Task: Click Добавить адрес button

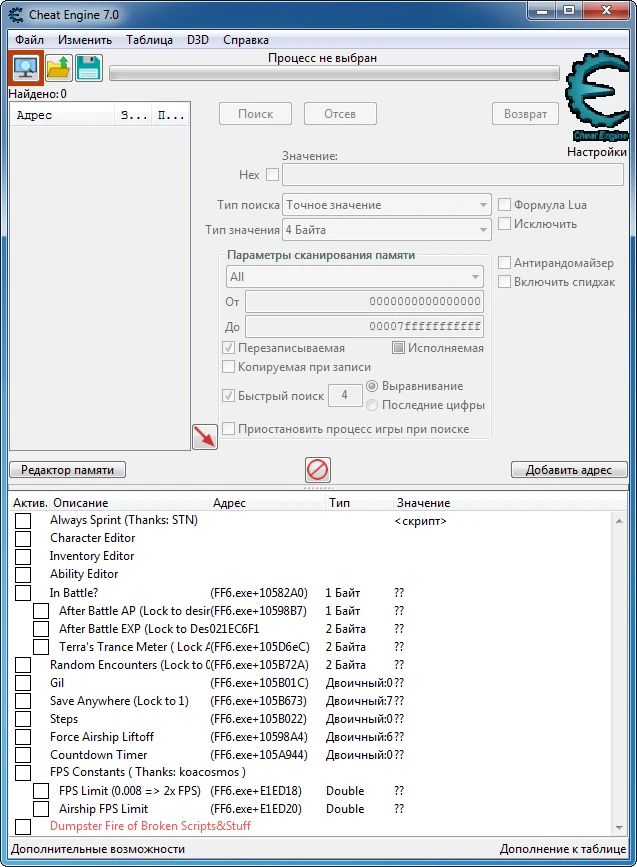Action: (x=569, y=470)
